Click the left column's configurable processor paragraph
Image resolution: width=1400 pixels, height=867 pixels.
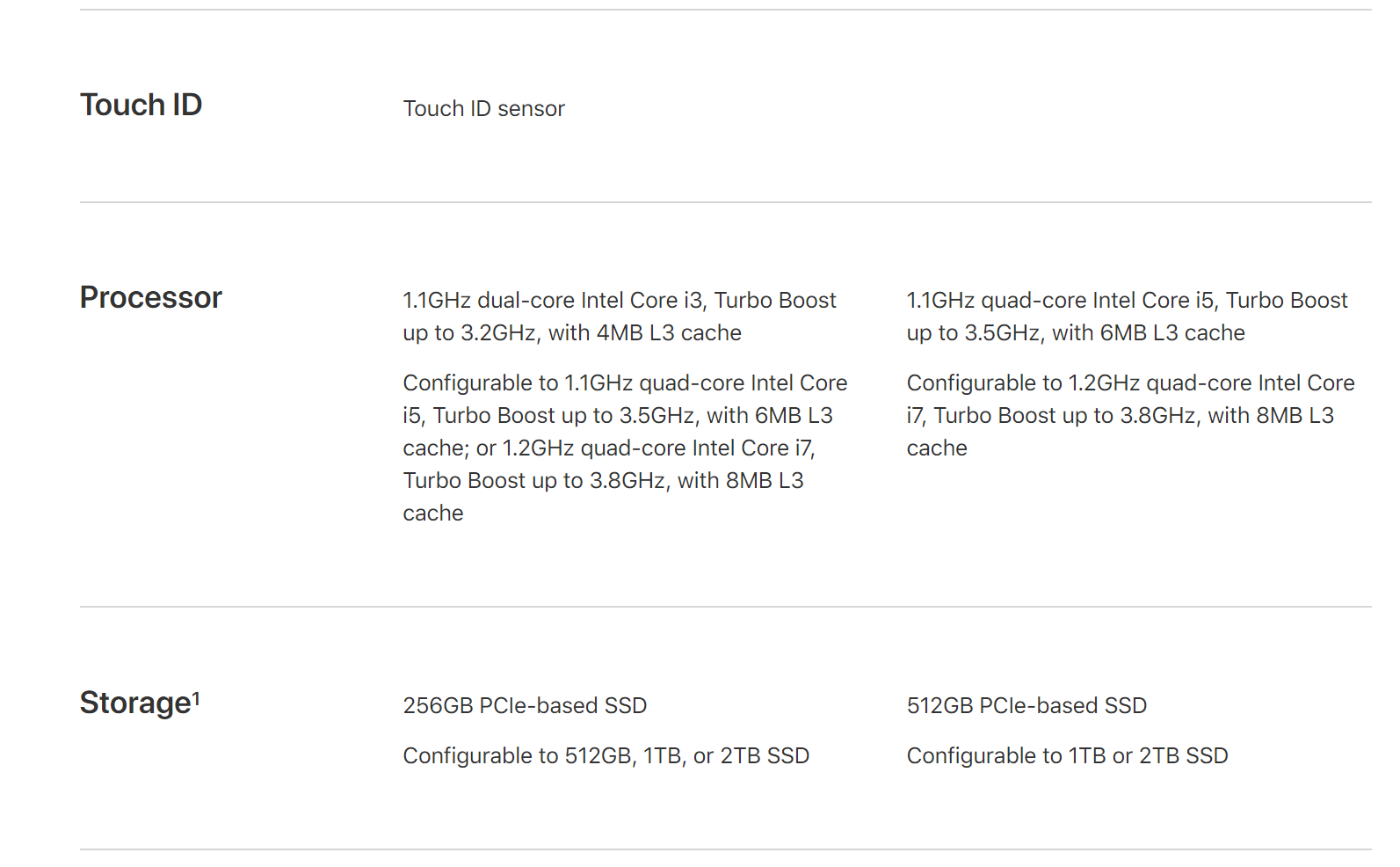click(x=624, y=448)
